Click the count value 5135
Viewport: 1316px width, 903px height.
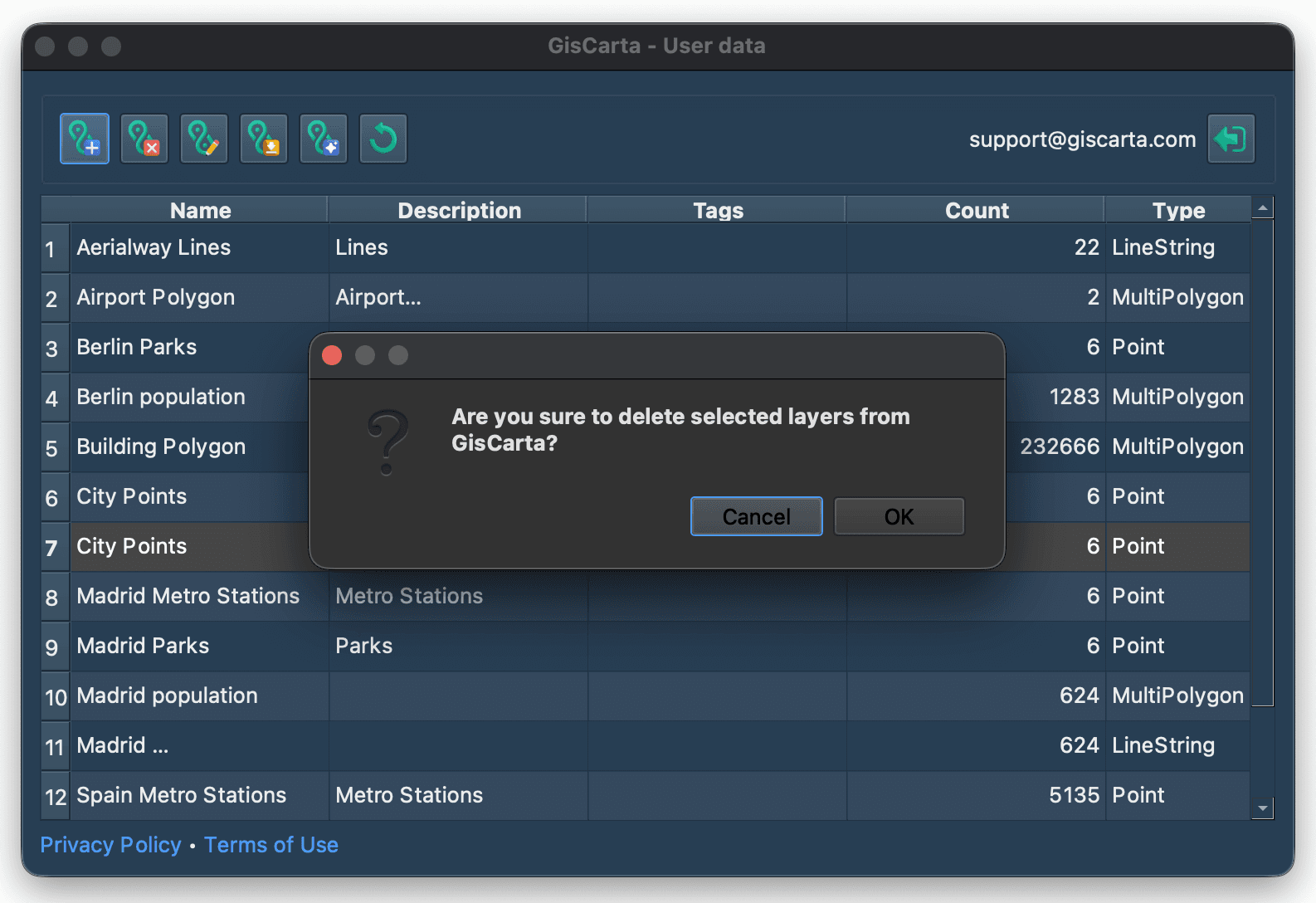coord(1074,795)
